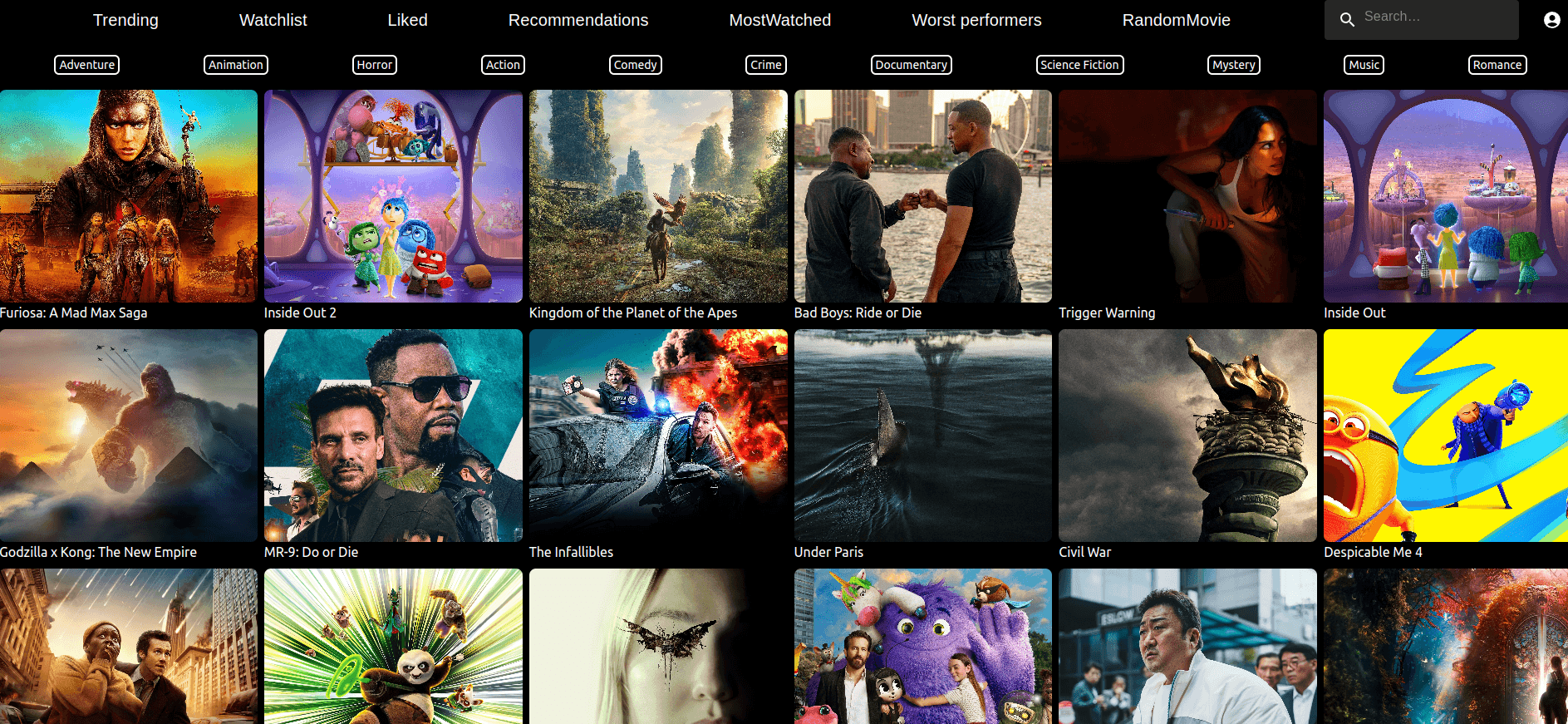The height and width of the screenshot is (724, 1568).
Task: Open the Under Paris poster
Action: (923, 436)
